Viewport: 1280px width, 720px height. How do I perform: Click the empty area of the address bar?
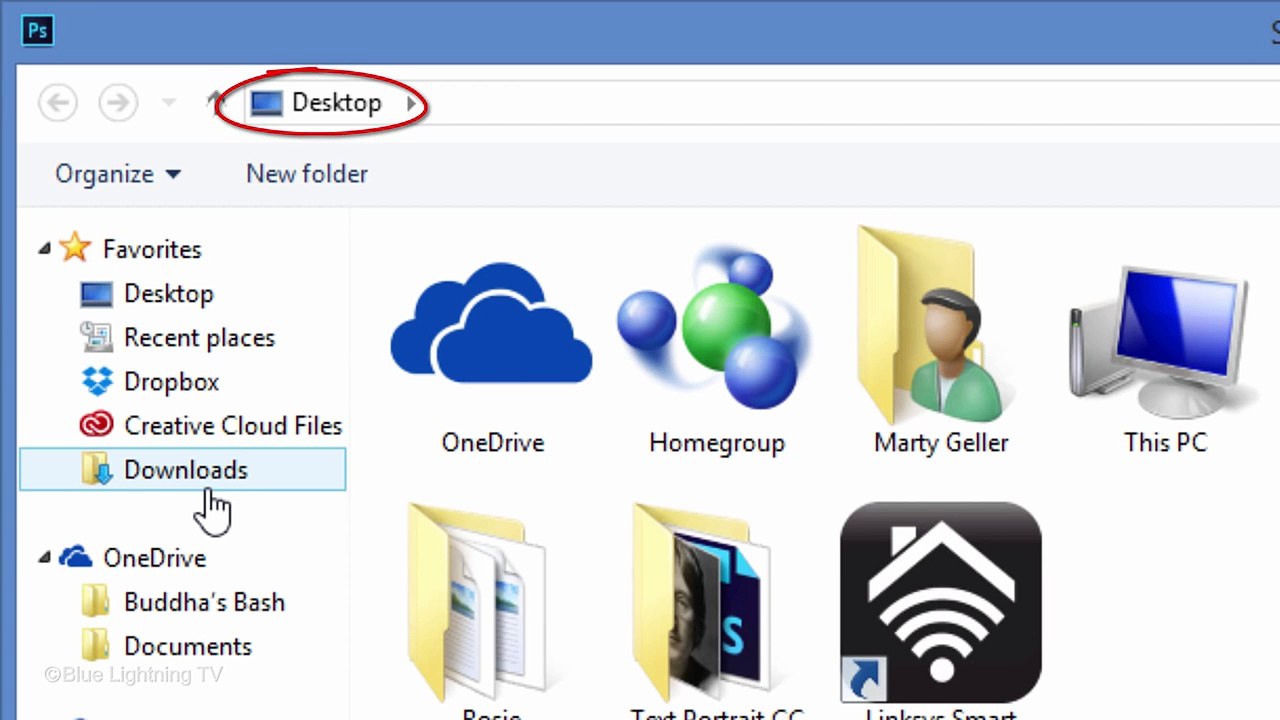[850, 103]
